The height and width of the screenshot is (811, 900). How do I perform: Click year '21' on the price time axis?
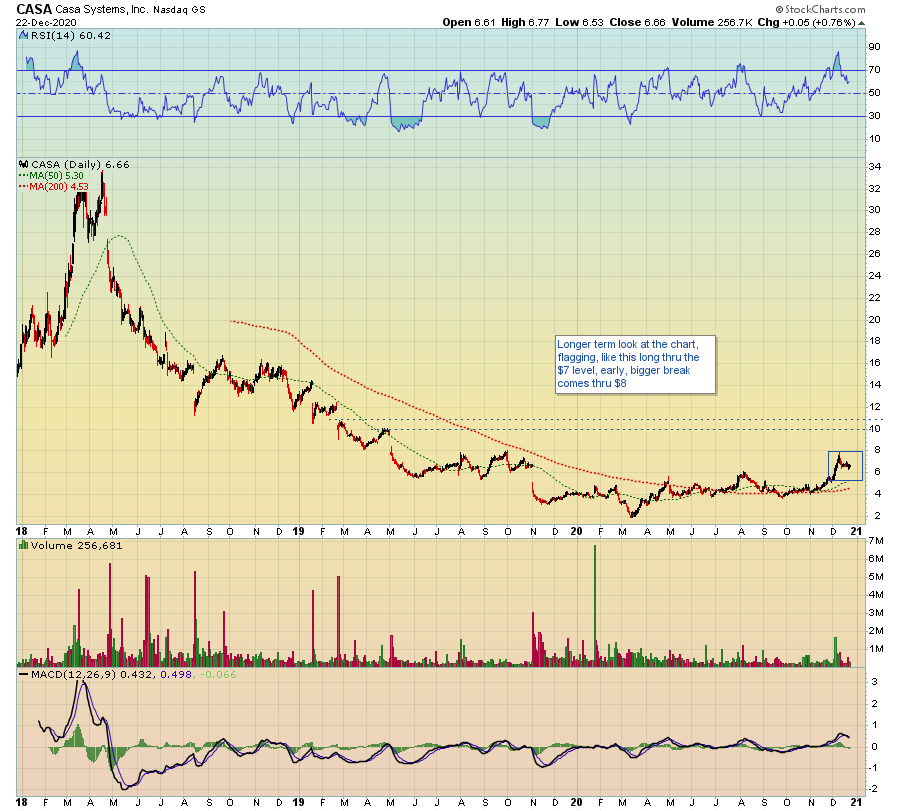(x=856, y=531)
